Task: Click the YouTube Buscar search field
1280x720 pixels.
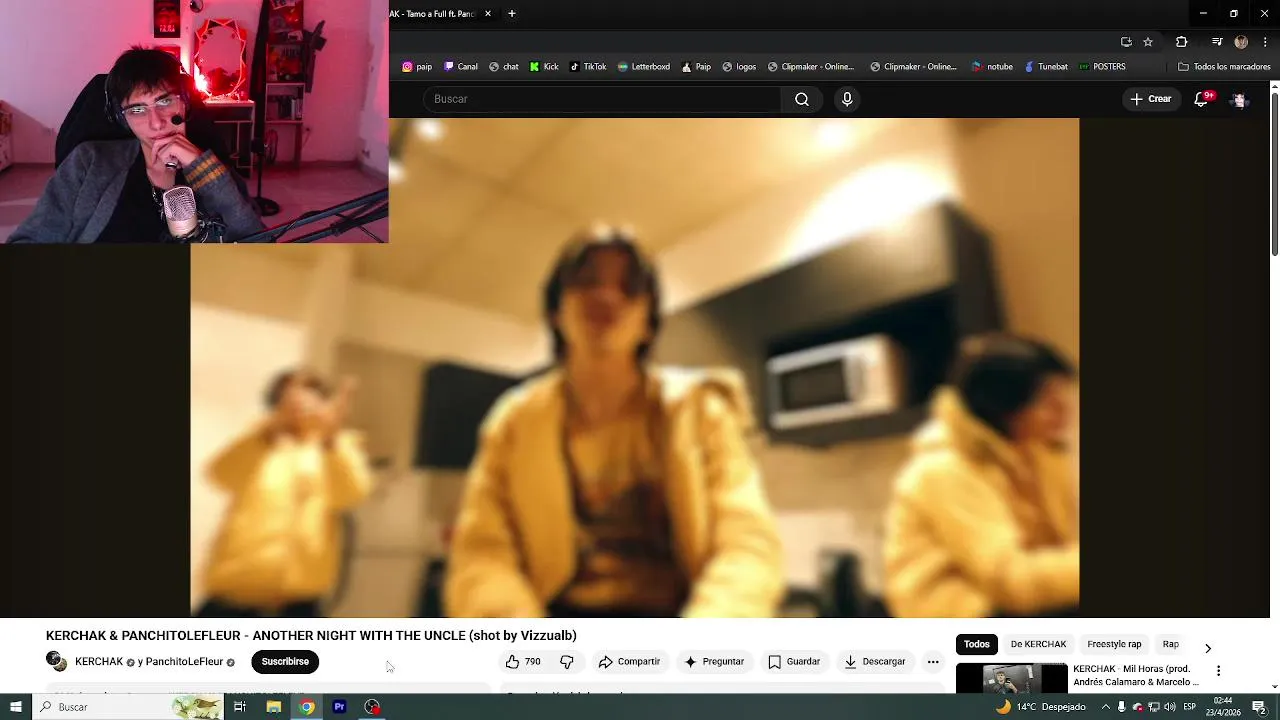Action: coord(603,99)
